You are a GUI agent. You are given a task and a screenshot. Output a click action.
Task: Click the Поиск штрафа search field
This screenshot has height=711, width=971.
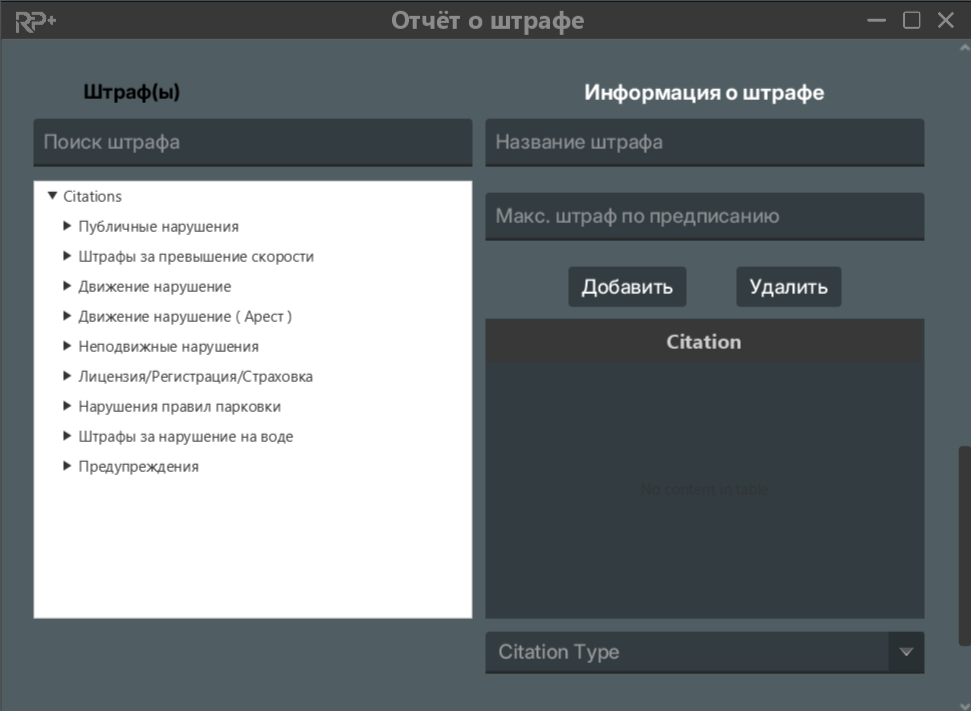252,142
